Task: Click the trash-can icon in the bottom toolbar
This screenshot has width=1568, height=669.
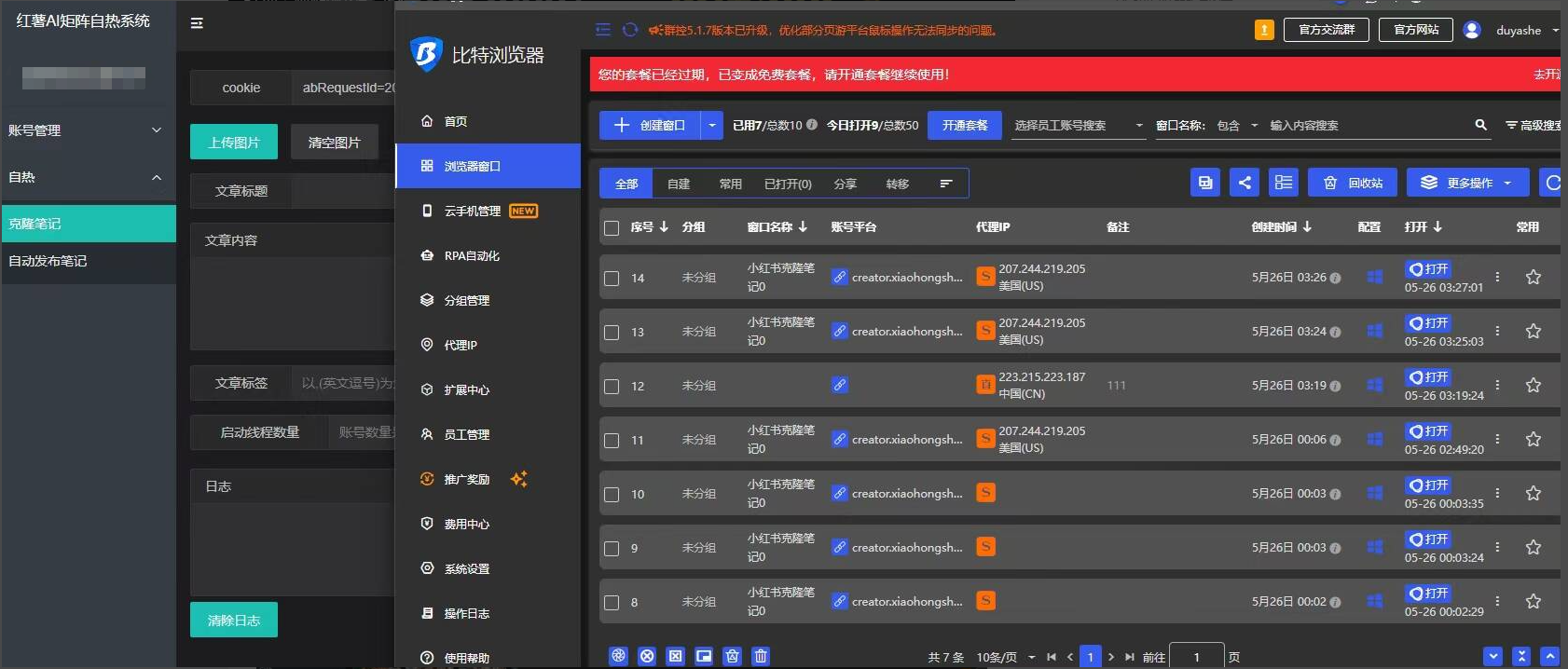Action: (761, 656)
